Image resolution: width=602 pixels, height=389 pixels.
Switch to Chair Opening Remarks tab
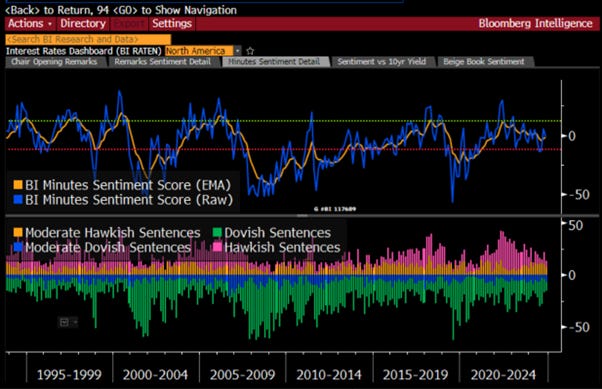click(x=54, y=62)
